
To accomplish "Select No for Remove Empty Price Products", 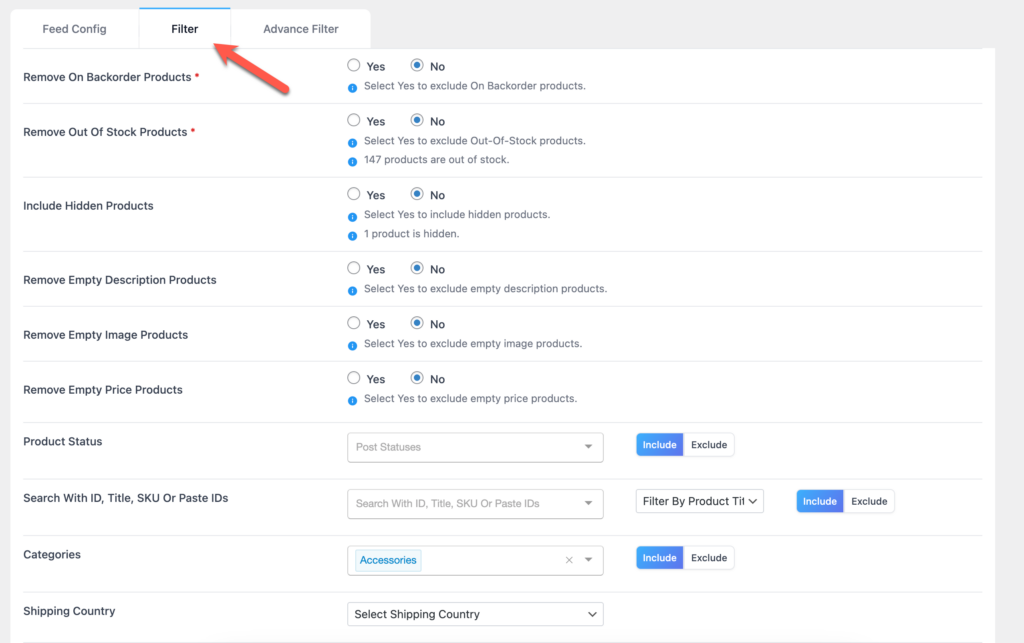I will pyautogui.click(x=418, y=378).
